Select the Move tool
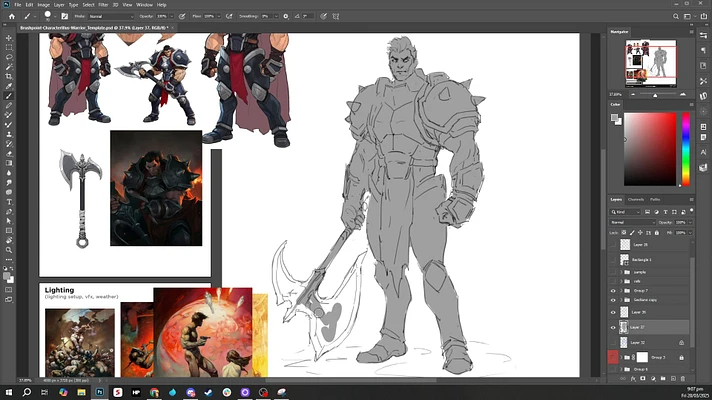The width and height of the screenshot is (712, 400). click(x=9, y=38)
